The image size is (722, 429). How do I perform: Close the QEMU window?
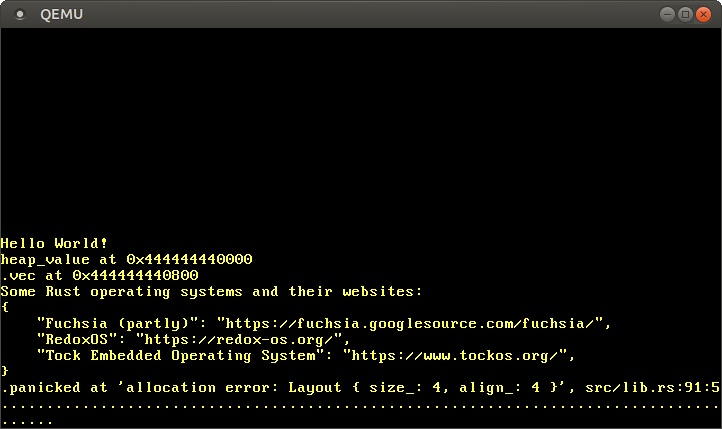coord(703,14)
